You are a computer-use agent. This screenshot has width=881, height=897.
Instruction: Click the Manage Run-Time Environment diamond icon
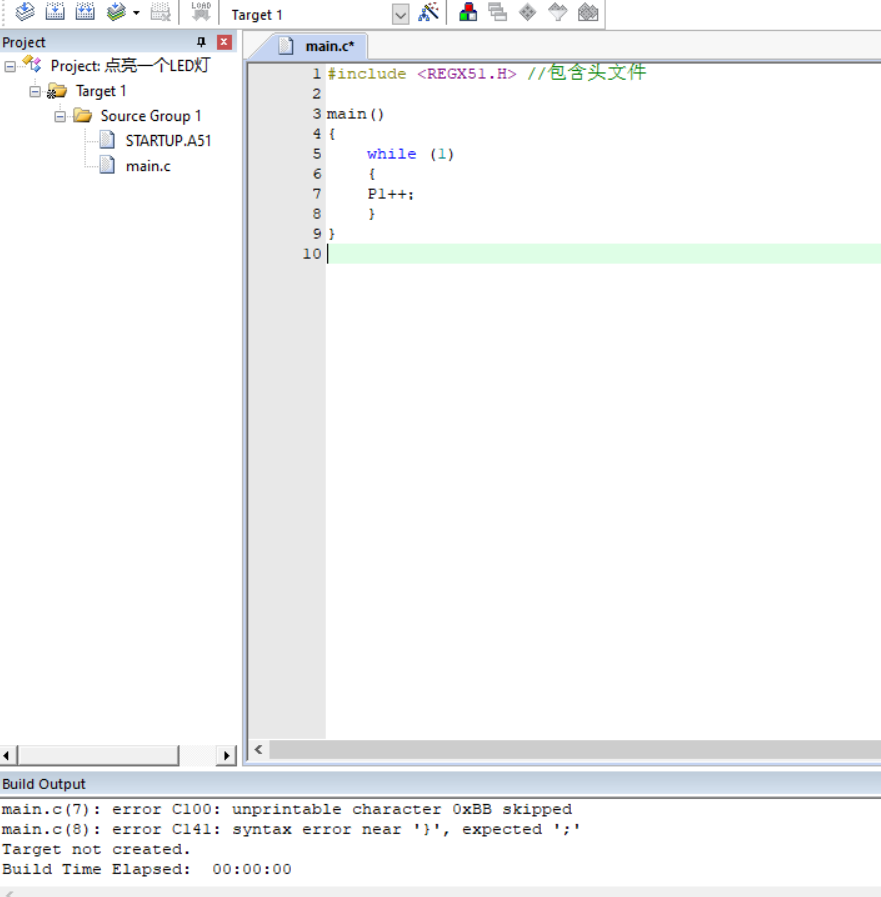click(527, 12)
